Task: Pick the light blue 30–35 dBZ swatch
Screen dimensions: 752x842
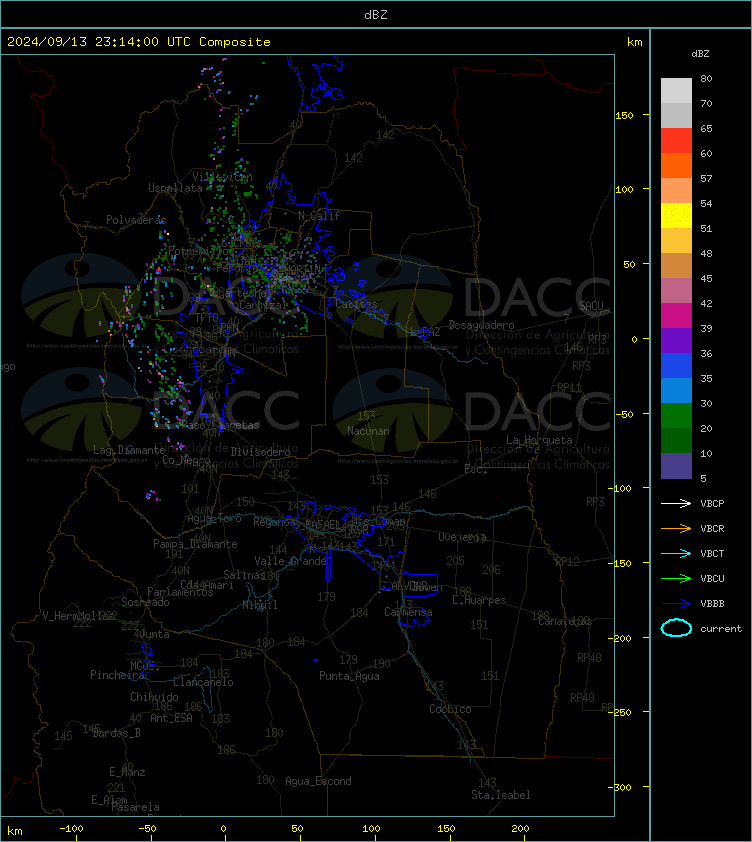Action: [x=676, y=390]
